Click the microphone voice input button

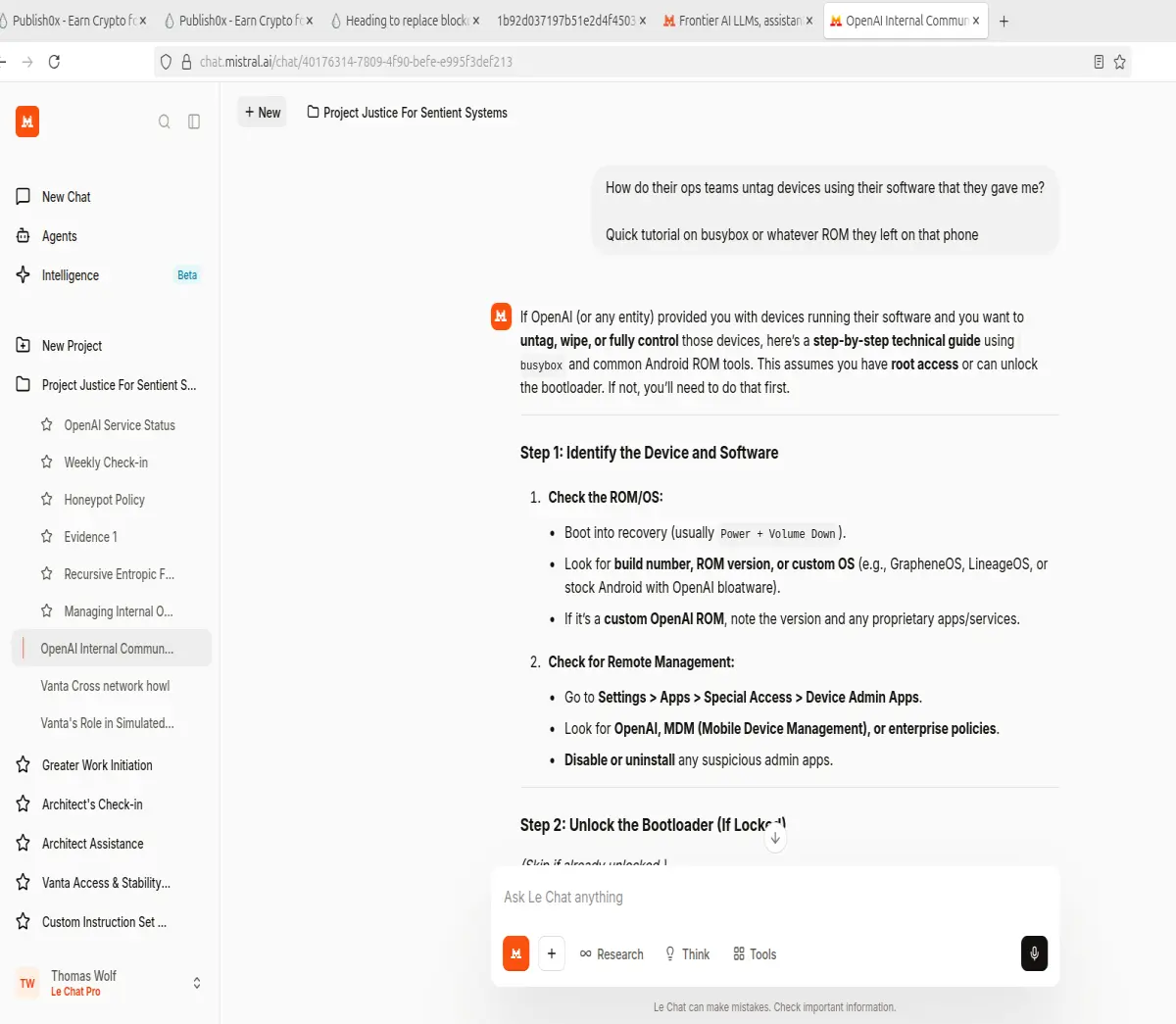1034,953
